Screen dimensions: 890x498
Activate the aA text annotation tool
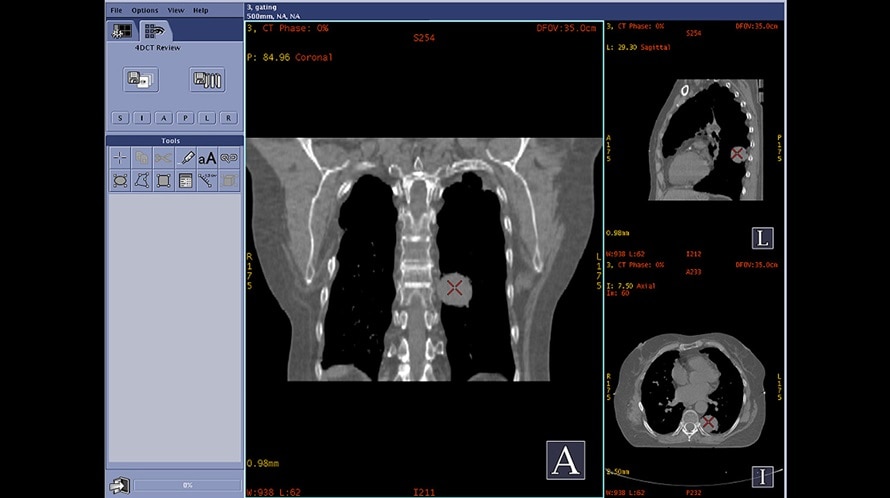pos(207,158)
